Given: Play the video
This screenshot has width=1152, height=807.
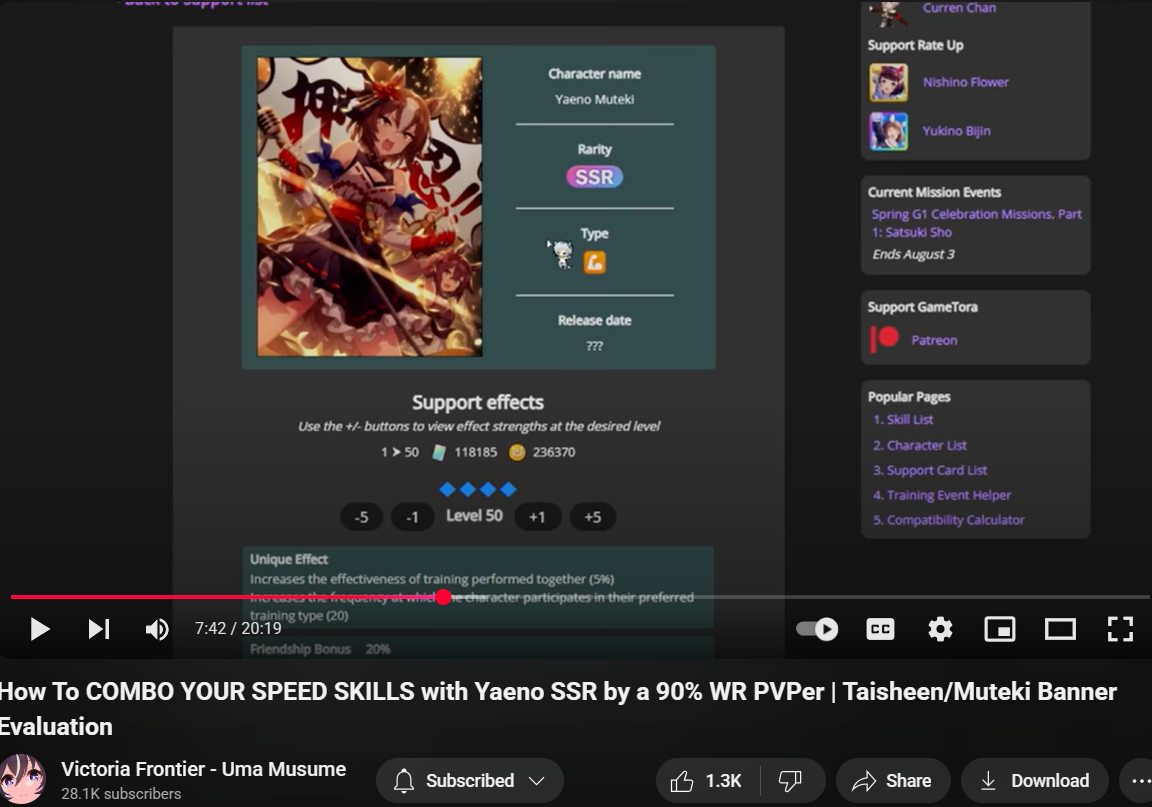Looking at the screenshot, I should pyautogui.click(x=40, y=629).
